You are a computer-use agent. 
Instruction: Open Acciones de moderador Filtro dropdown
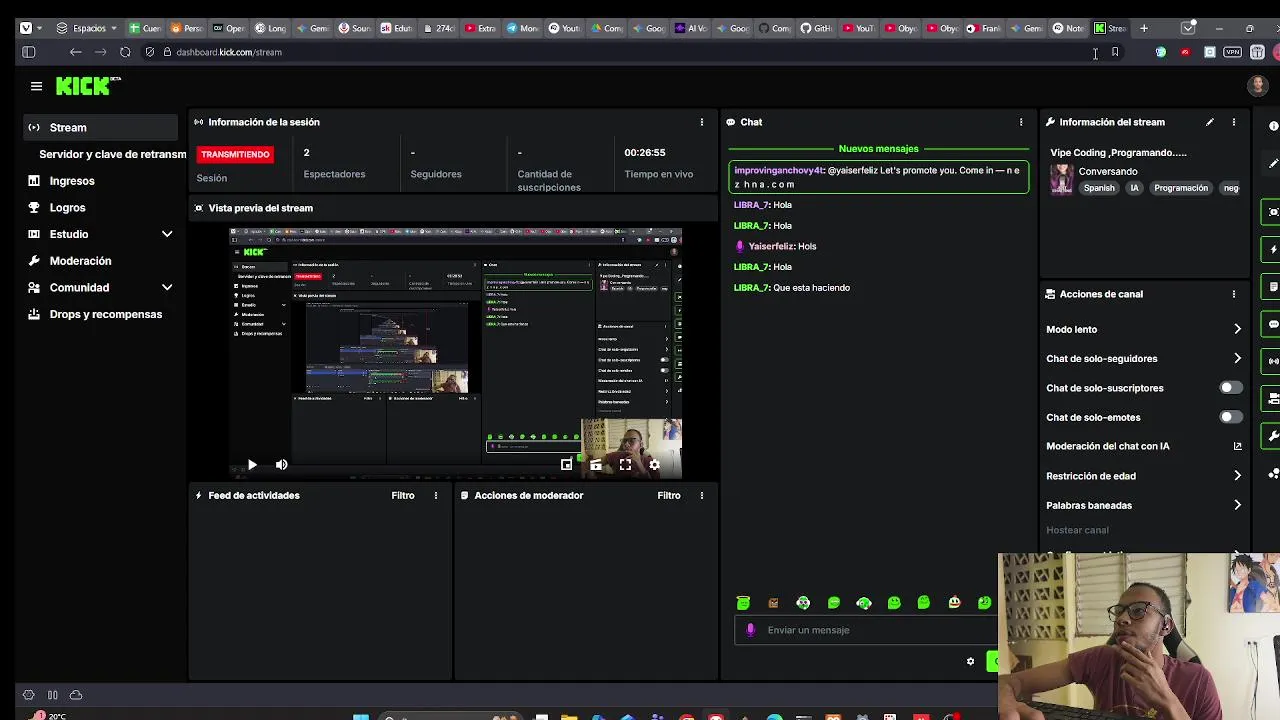click(x=669, y=495)
